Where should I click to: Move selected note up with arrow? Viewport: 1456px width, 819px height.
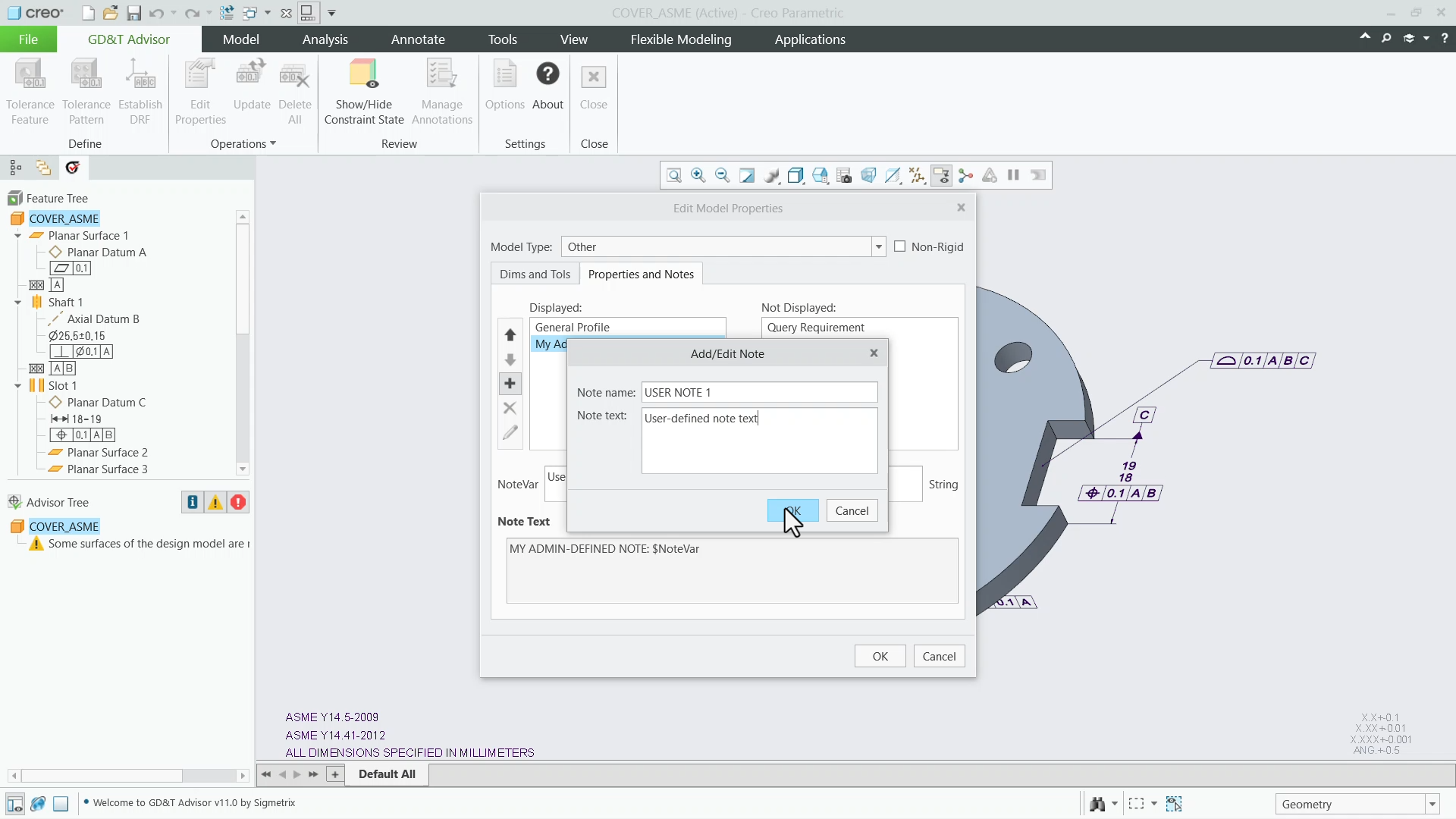point(510,335)
